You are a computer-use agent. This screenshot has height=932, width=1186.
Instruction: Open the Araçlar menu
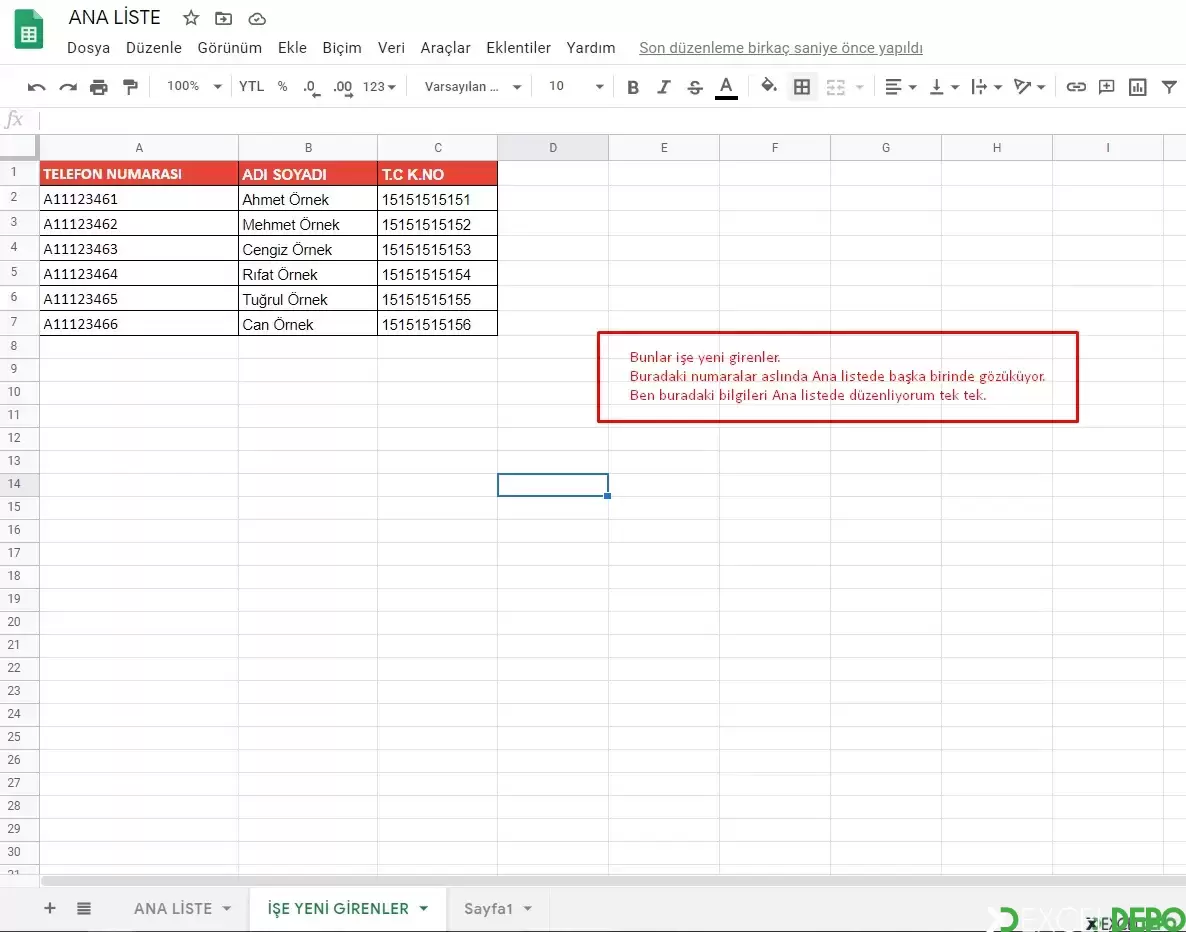tap(446, 48)
